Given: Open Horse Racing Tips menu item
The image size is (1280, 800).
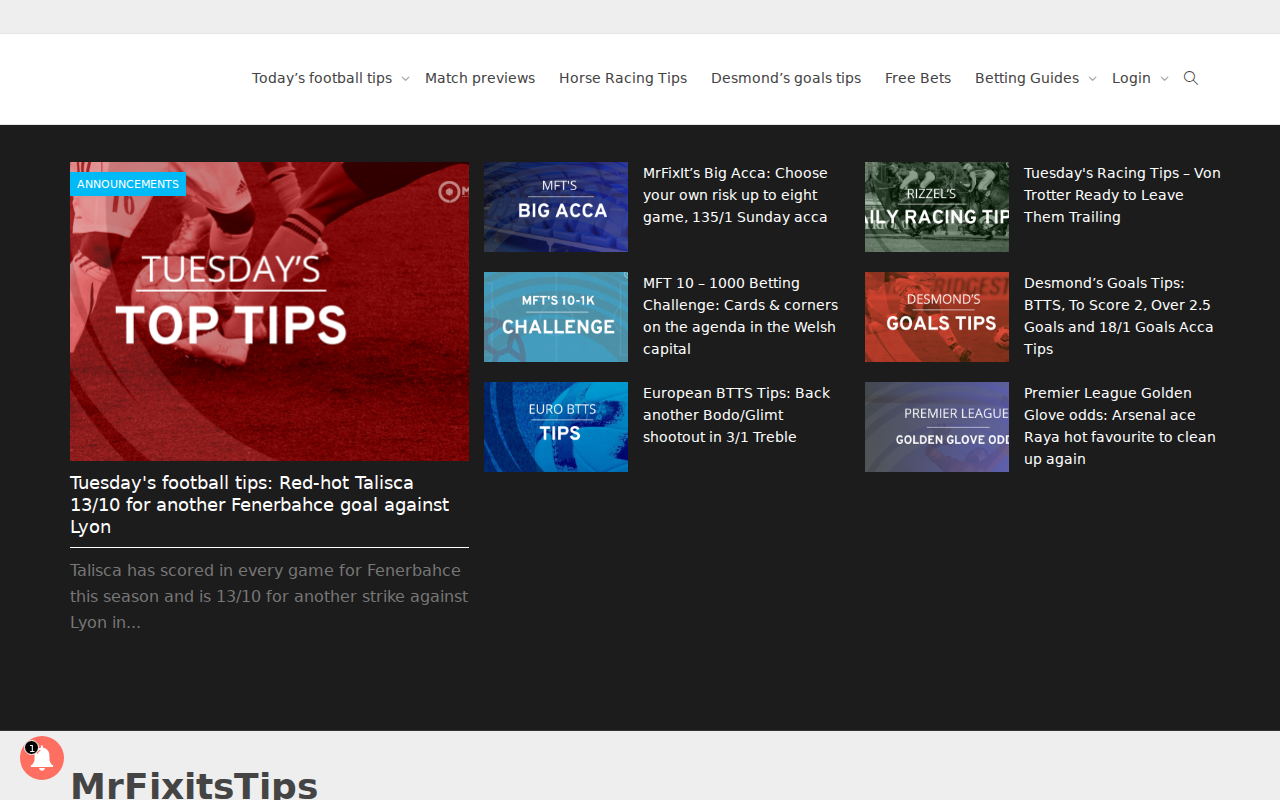Looking at the screenshot, I should [x=623, y=78].
